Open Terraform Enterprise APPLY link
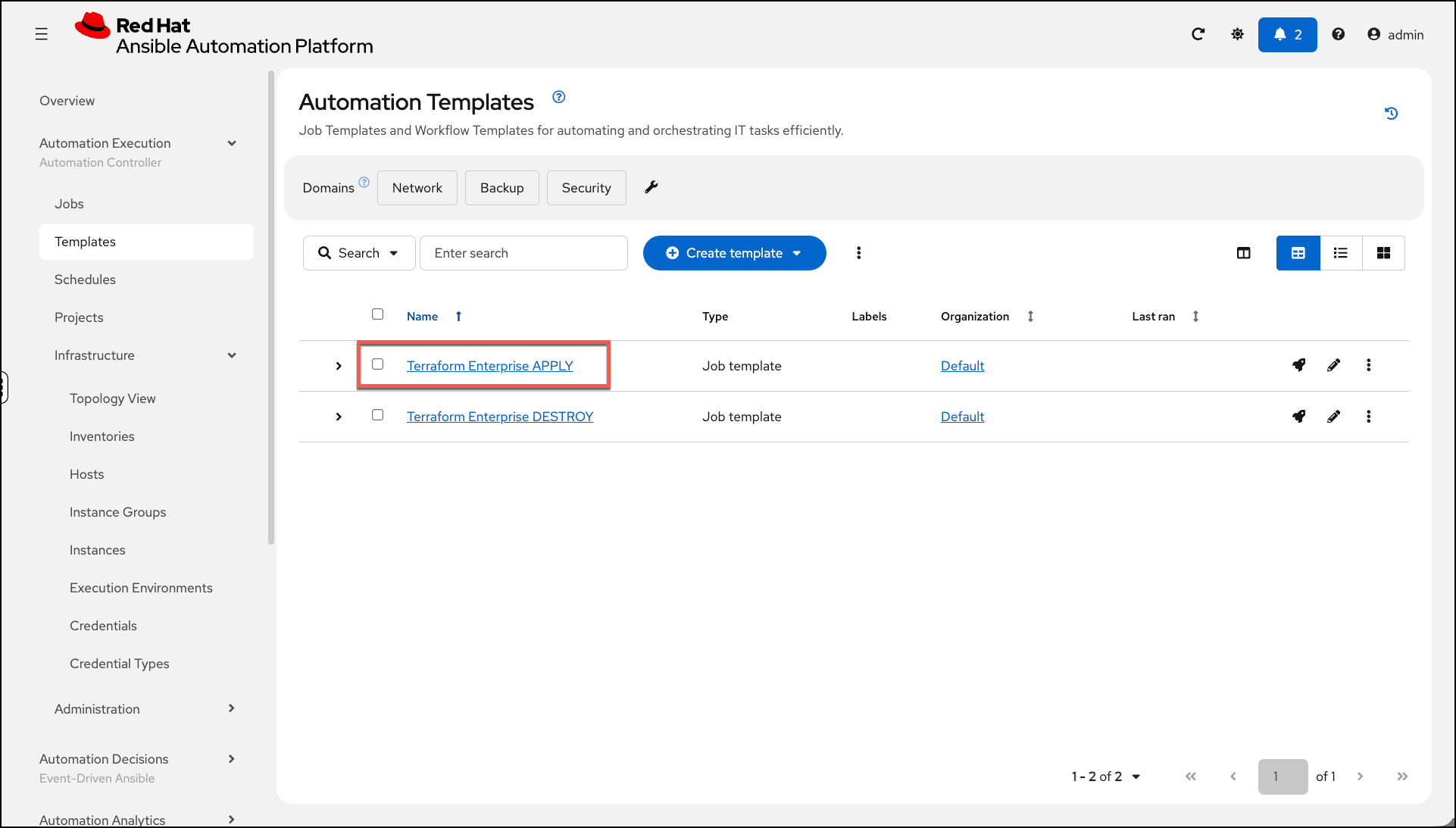 click(x=490, y=366)
